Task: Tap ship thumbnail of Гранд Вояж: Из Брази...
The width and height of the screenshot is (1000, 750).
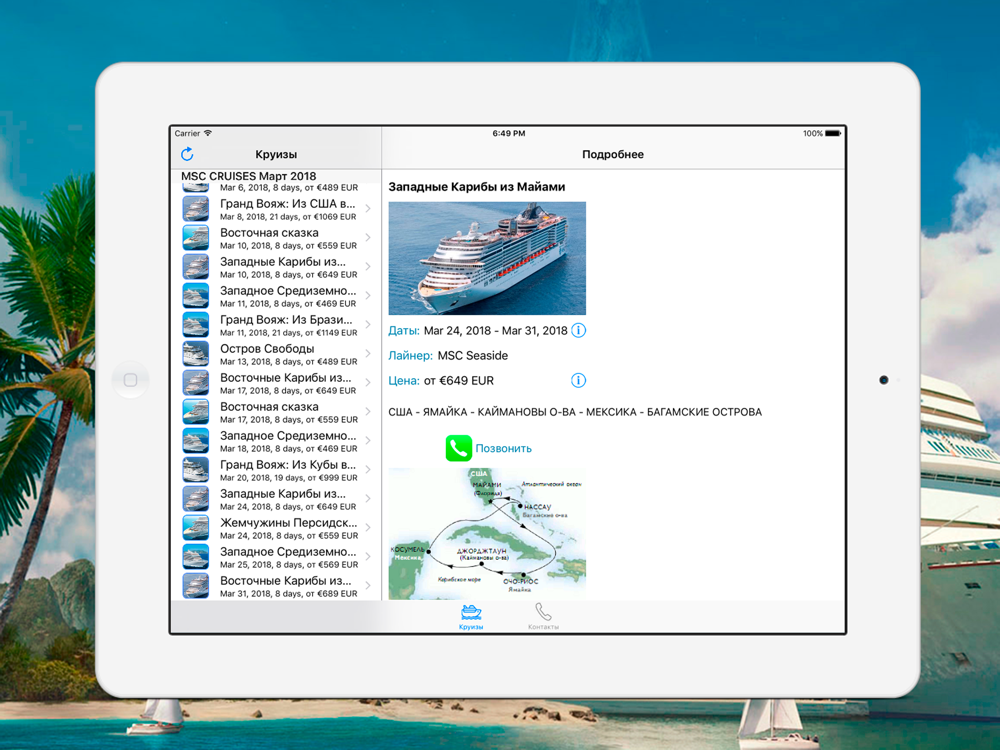Action: [x=196, y=325]
